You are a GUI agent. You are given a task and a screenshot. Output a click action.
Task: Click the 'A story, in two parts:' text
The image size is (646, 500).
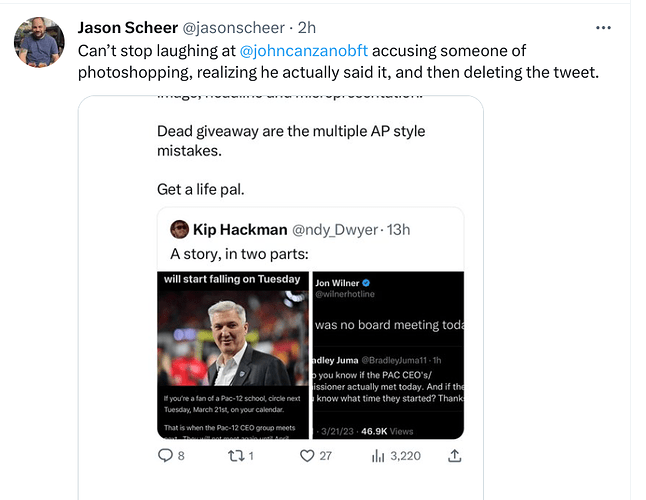coord(239,254)
